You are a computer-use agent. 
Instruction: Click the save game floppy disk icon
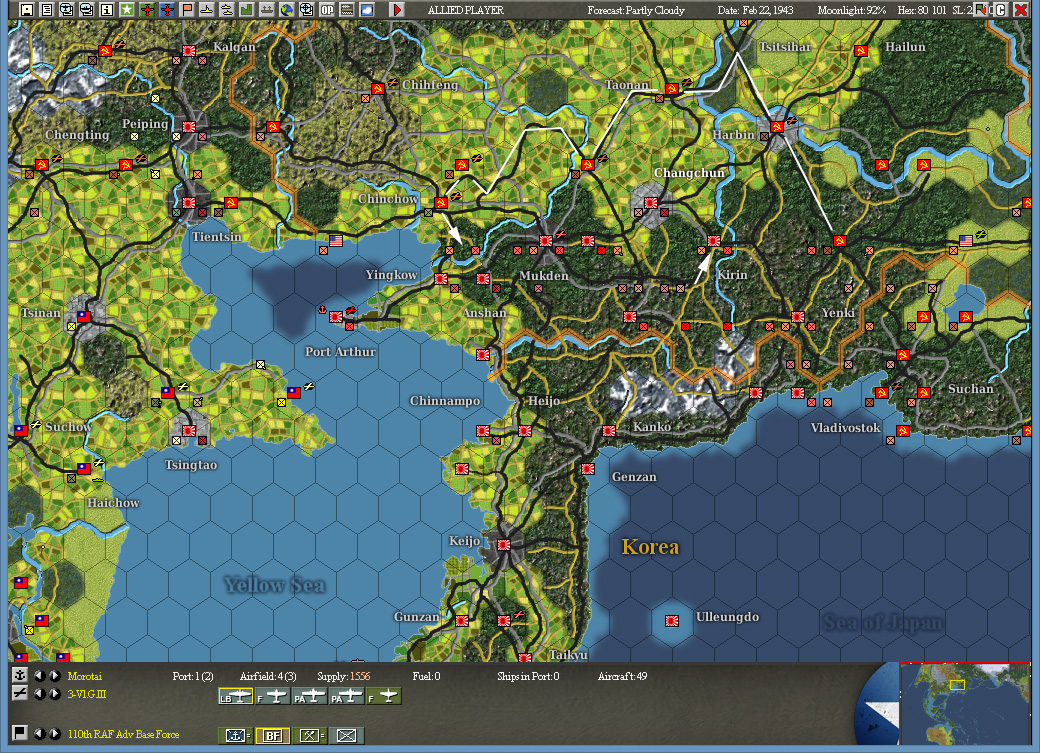[x=27, y=10]
